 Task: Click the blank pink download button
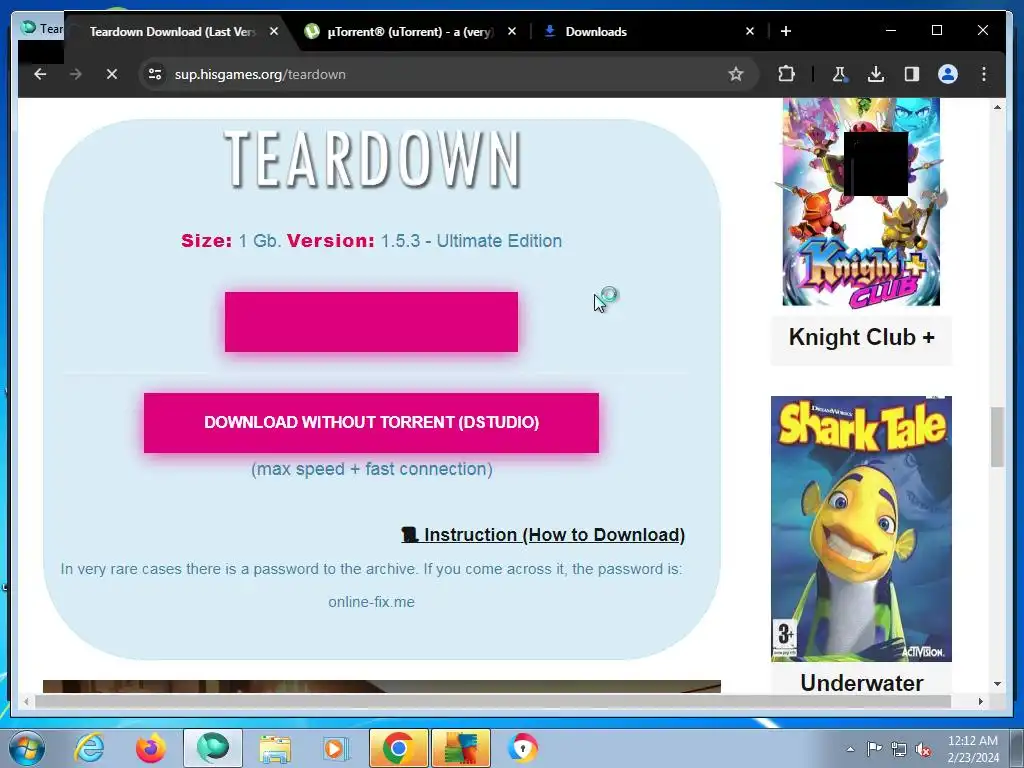[x=371, y=322]
